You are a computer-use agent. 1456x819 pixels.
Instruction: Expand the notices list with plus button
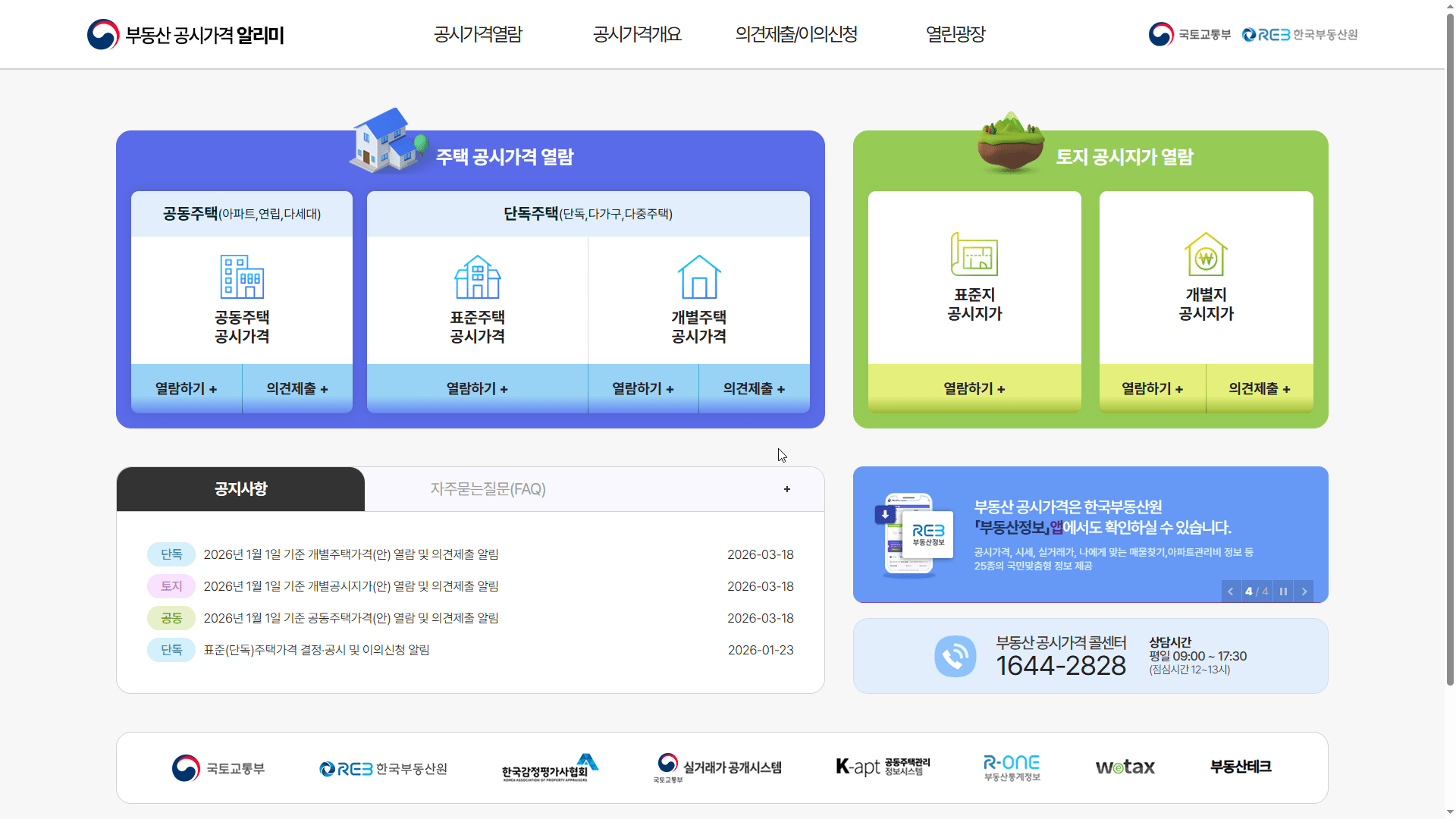(x=786, y=489)
